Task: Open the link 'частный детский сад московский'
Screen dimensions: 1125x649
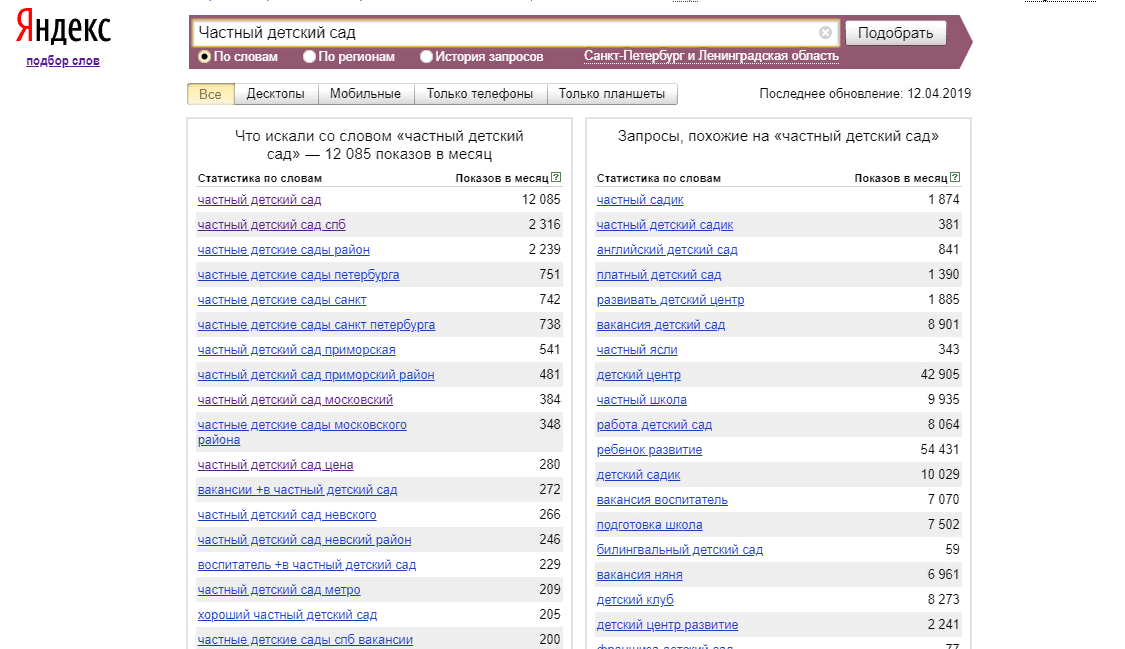Action: pos(296,400)
